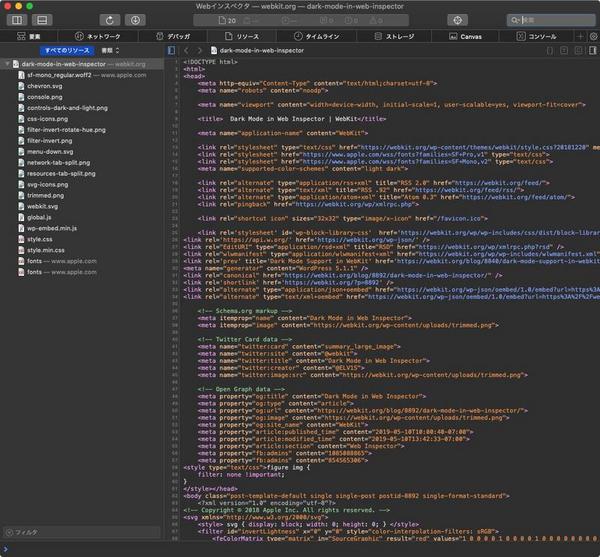This screenshot has width=600, height=557.
Task: Download the web archive
Action: 135,20
